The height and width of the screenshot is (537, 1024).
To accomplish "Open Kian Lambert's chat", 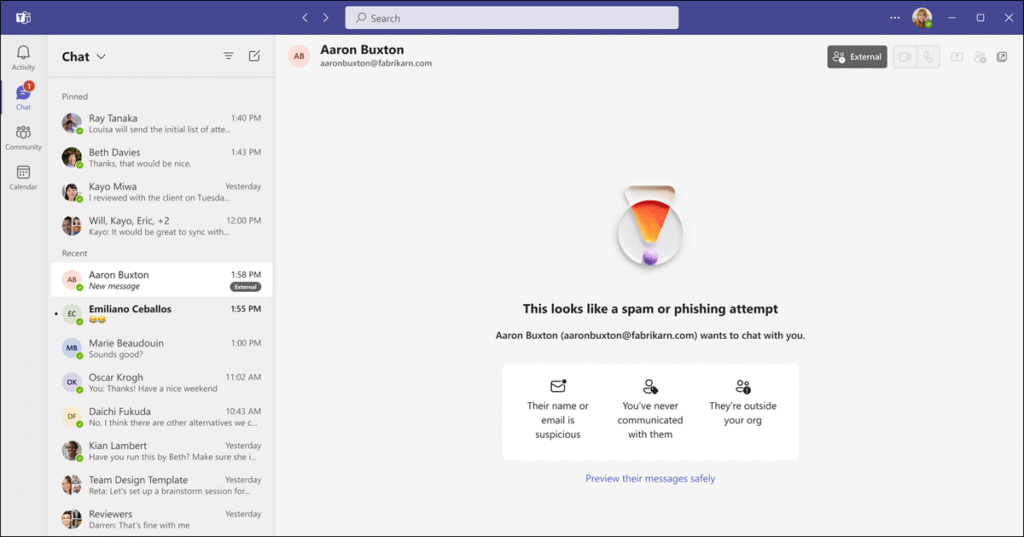I will (x=161, y=450).
